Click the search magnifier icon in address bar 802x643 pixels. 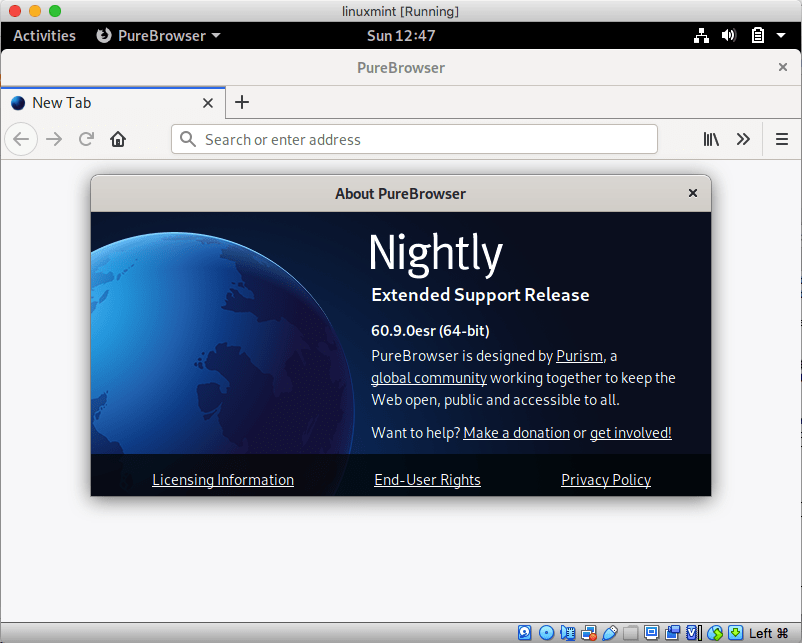click(188, 139)
